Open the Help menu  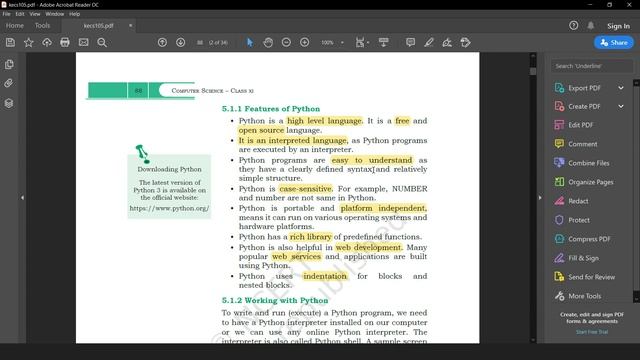tap(75, 14)
